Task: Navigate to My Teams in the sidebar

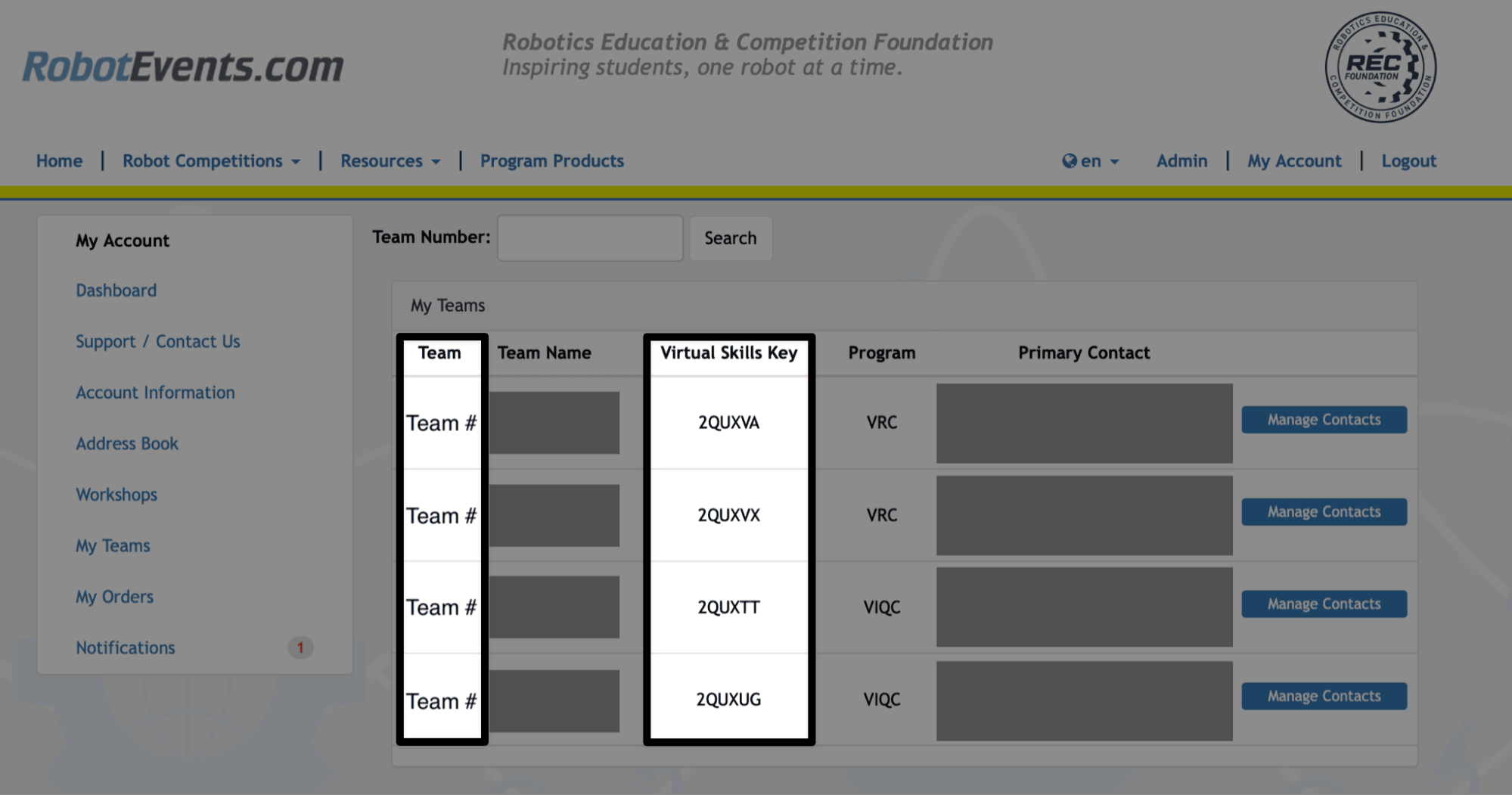Action: pyautogui.click(x=112, y=545)
